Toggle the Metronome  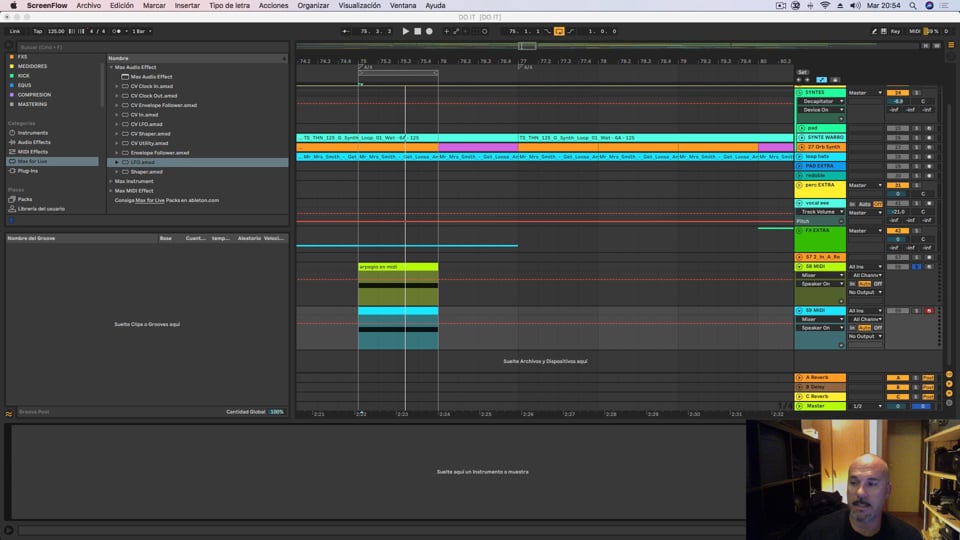click(116, 31)
